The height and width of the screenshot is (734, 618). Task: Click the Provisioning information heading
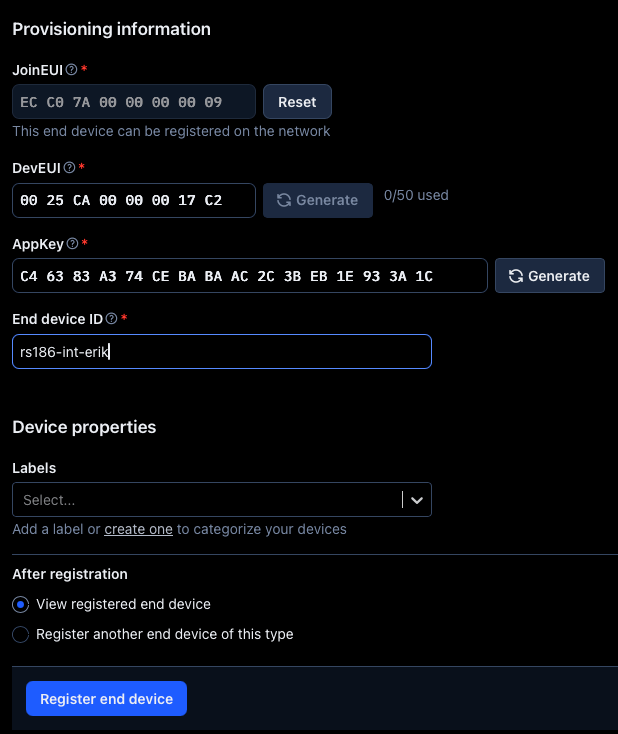click(111, 29)
